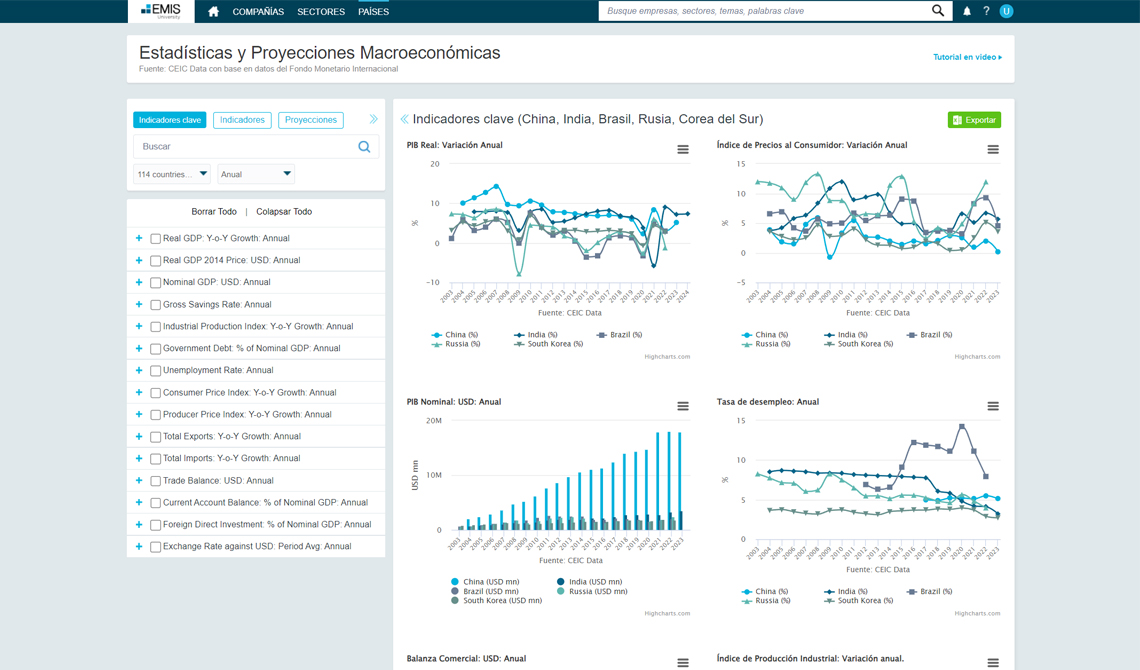
Task: Open PIB Nominal chart context menu
Action: coord(683,406)
